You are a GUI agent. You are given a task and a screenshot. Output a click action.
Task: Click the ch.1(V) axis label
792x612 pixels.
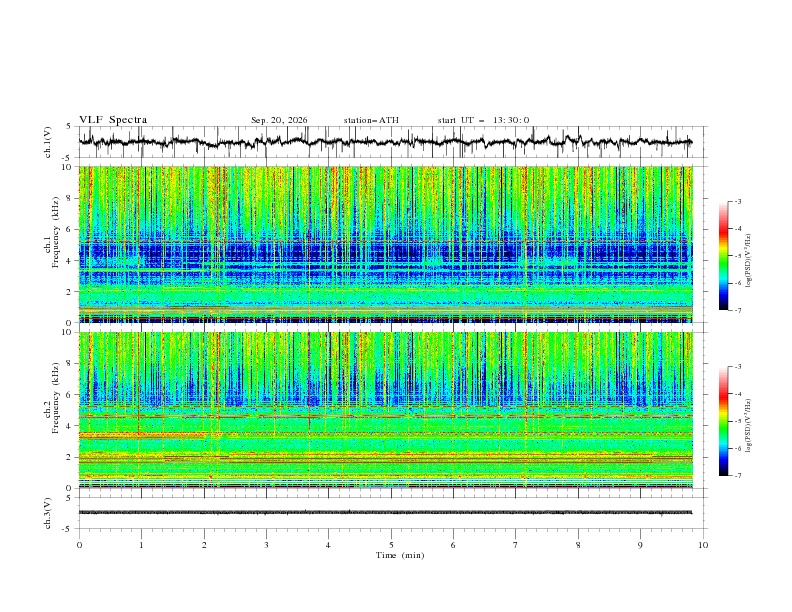click(x=48, y=142)
